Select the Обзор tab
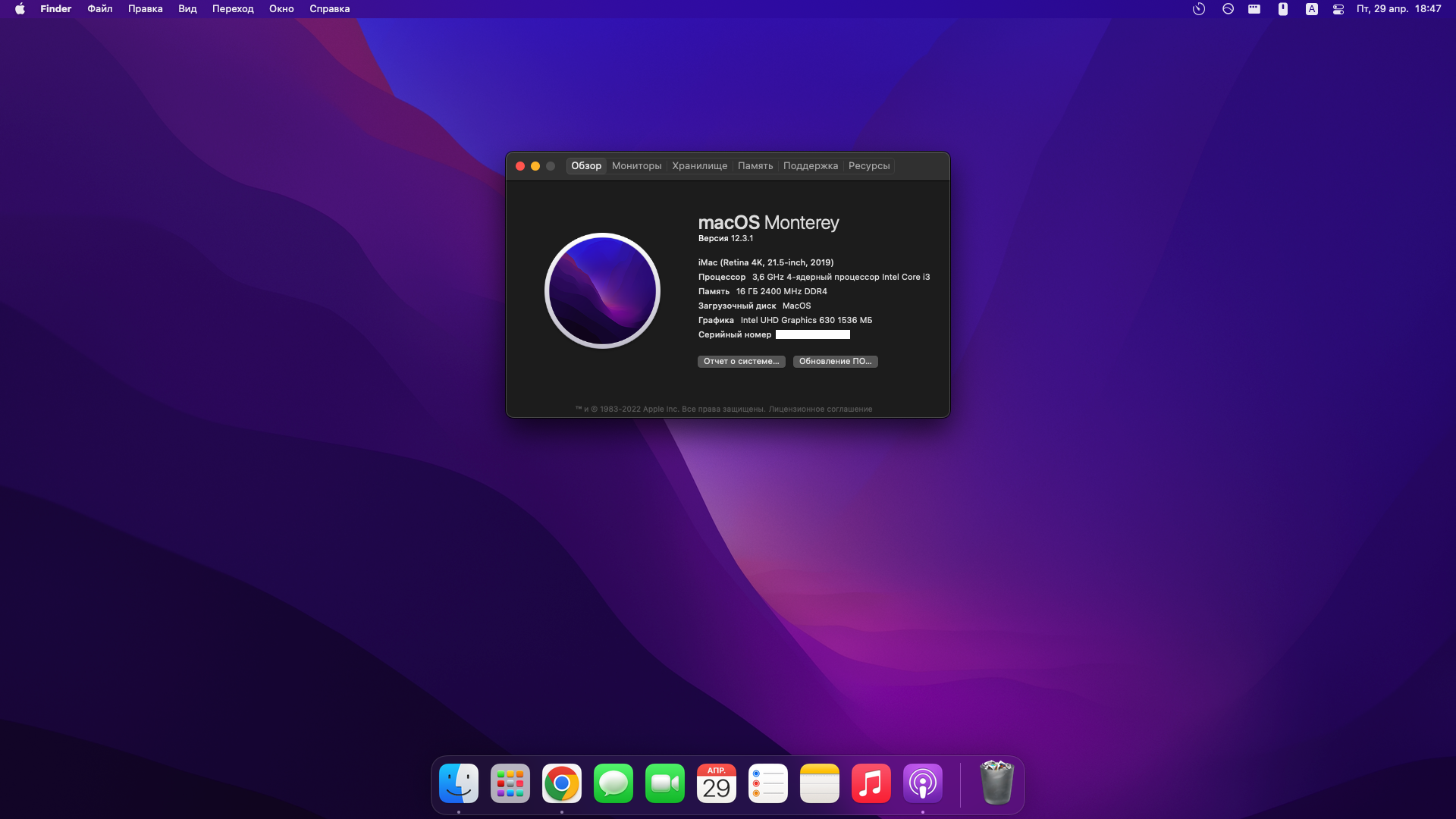 point(586,166)
